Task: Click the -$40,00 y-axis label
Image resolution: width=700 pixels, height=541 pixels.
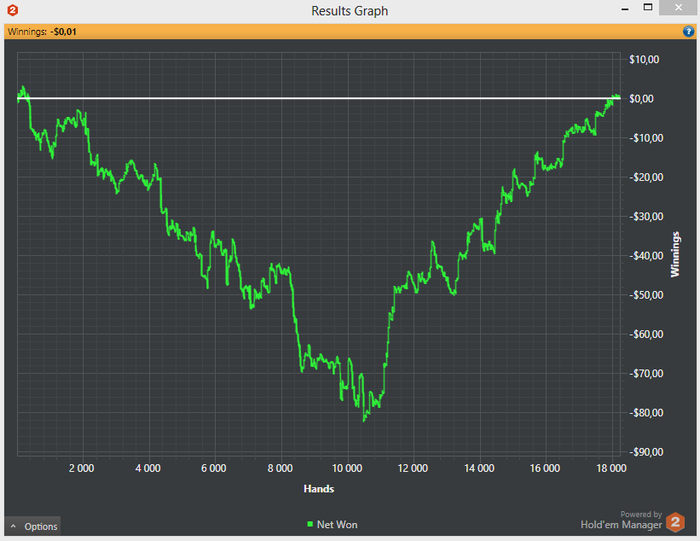Action: pyautogui.click(x=646, y=256)
